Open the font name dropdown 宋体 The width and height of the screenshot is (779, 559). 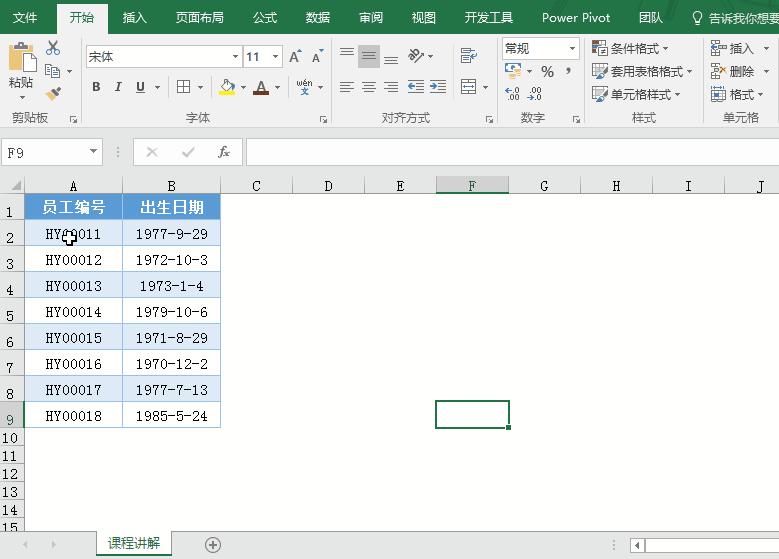point(235,57)
